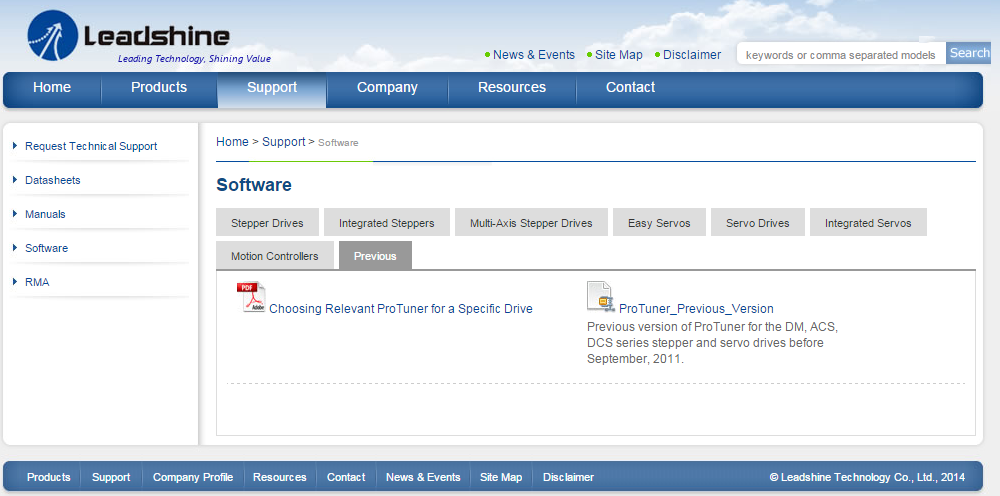Click the arrow beside RMA
This screenshot has width=1000, height=496.
15,281
